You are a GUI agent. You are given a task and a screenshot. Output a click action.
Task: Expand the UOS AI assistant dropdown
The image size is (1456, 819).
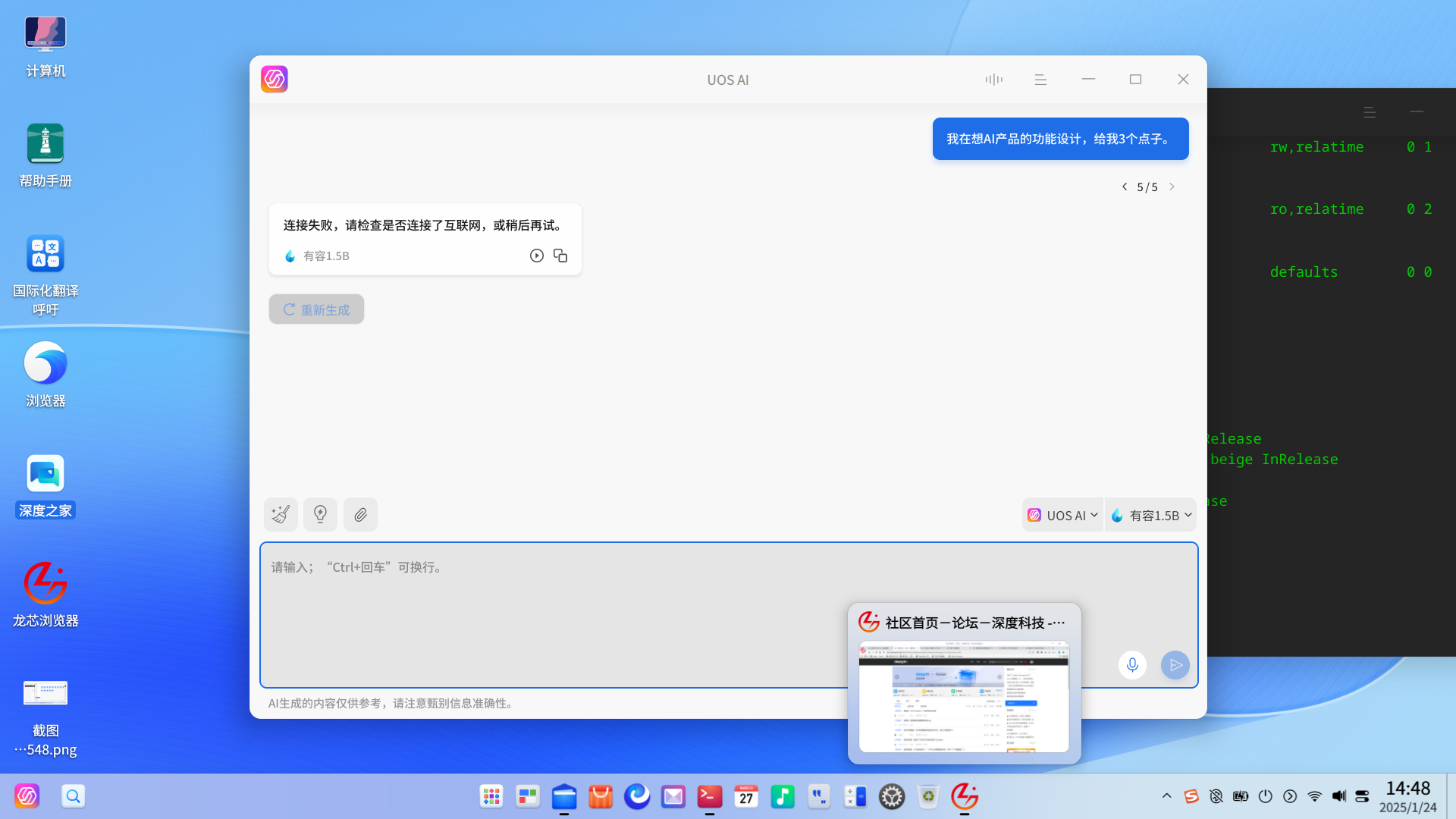[1062, 515]
